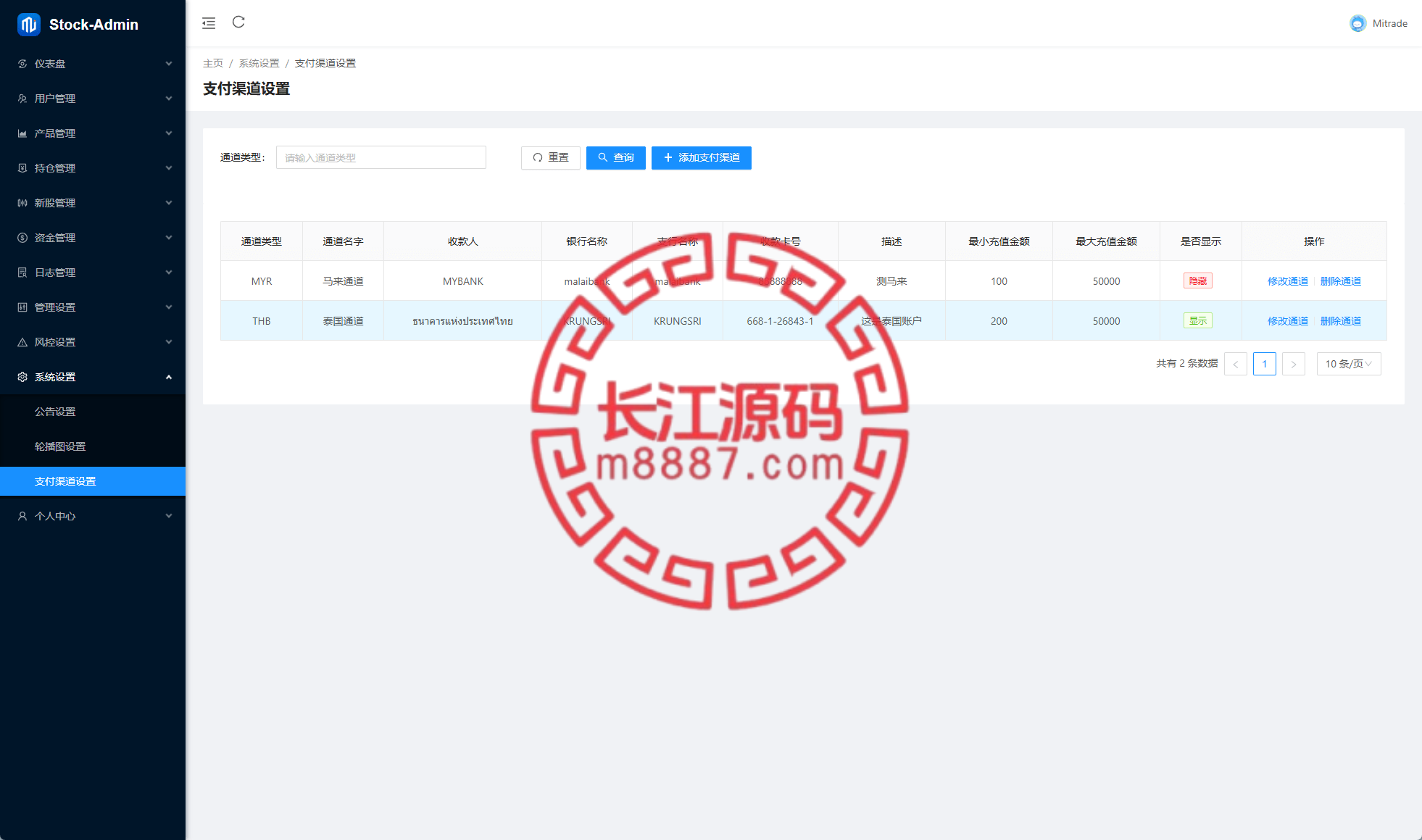This screenshot has width=1422, height=840.
Task: Click the MYR channel type cell
Action: coord(262,281)
